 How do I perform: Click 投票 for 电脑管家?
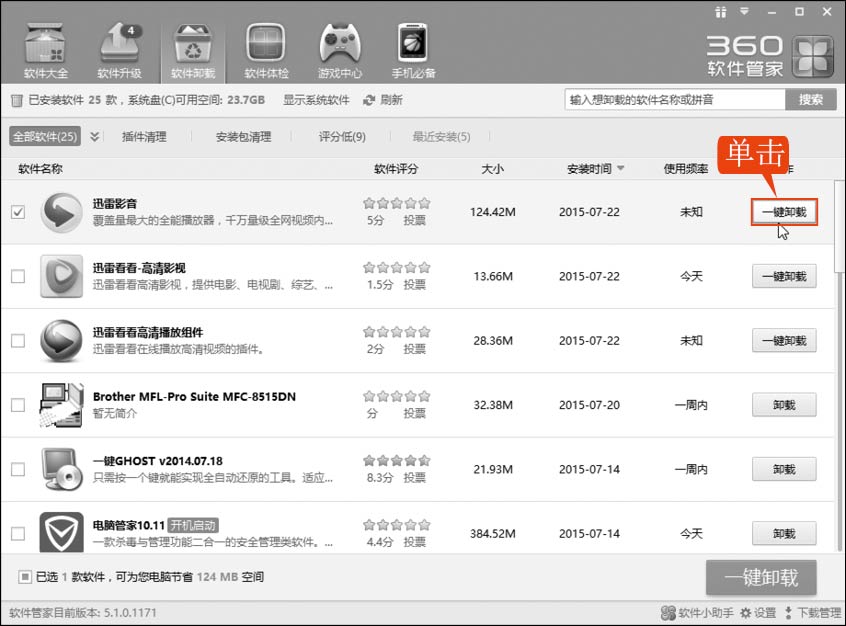coord(414,542)
